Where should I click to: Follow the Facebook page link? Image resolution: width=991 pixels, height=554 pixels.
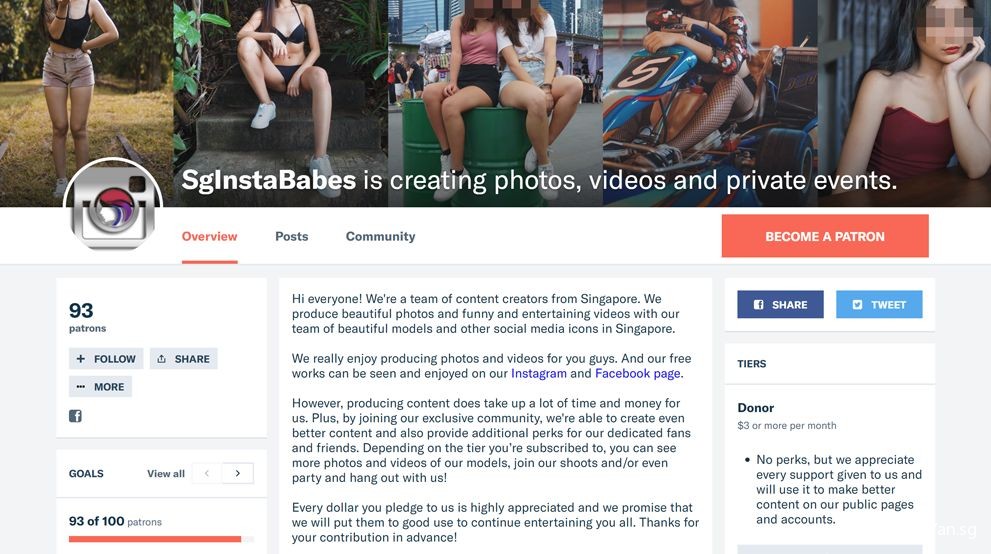[638, 373]
